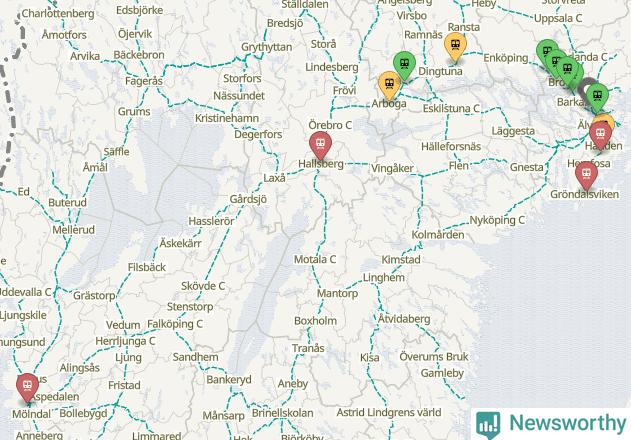Screen dimensions: 631x440
Task: Select the frontmost green marker above the Bro label
Action: coord(567,70)
